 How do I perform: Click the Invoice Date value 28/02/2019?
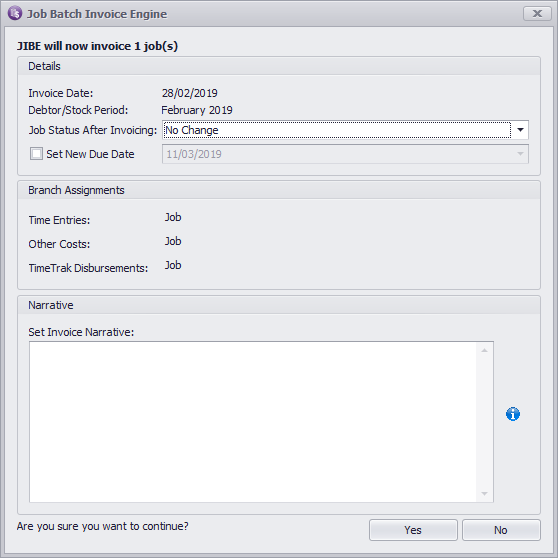click(x=190, y=93)
